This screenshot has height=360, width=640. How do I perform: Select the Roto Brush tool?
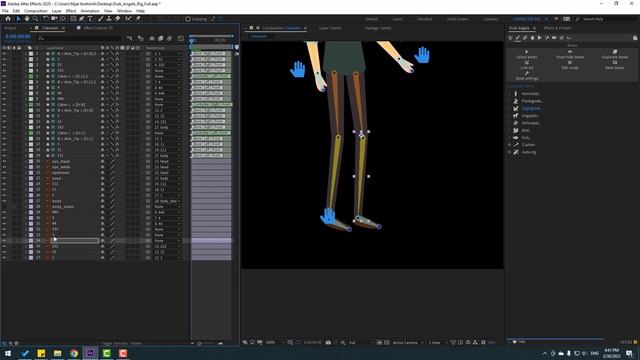129,19
